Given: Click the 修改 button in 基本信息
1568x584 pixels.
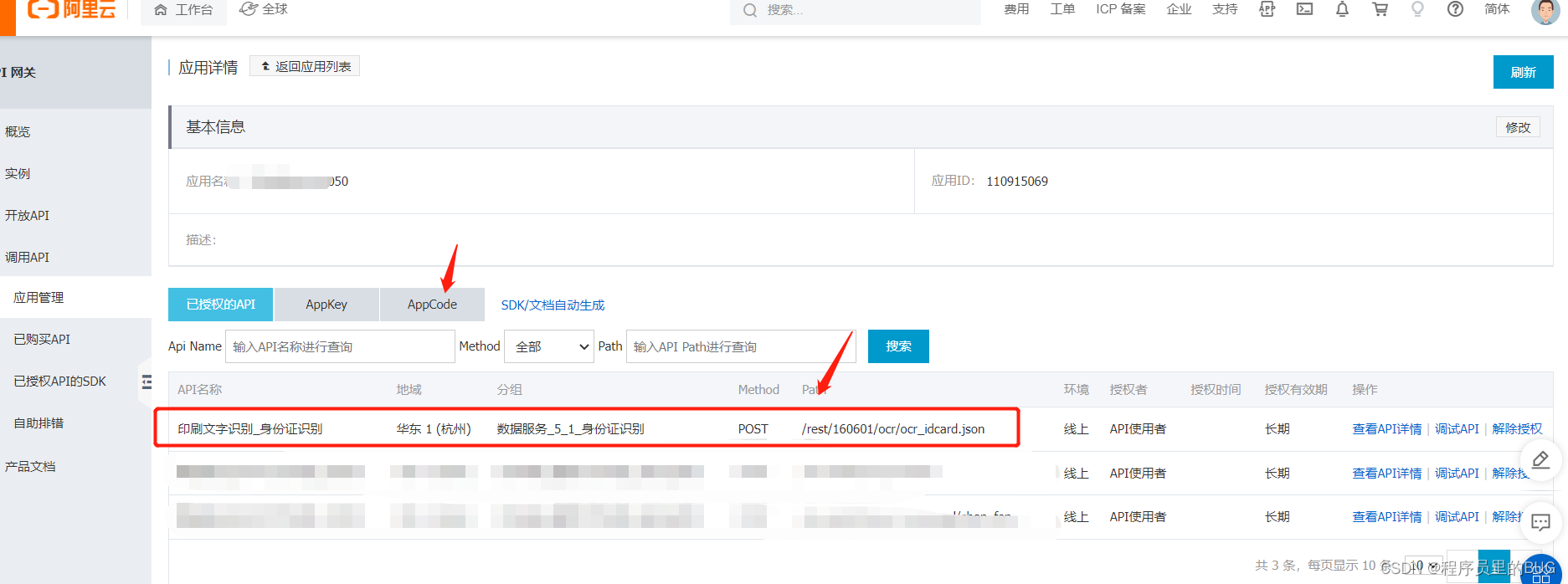Looking at the screenshot, I should (1518, 127).
